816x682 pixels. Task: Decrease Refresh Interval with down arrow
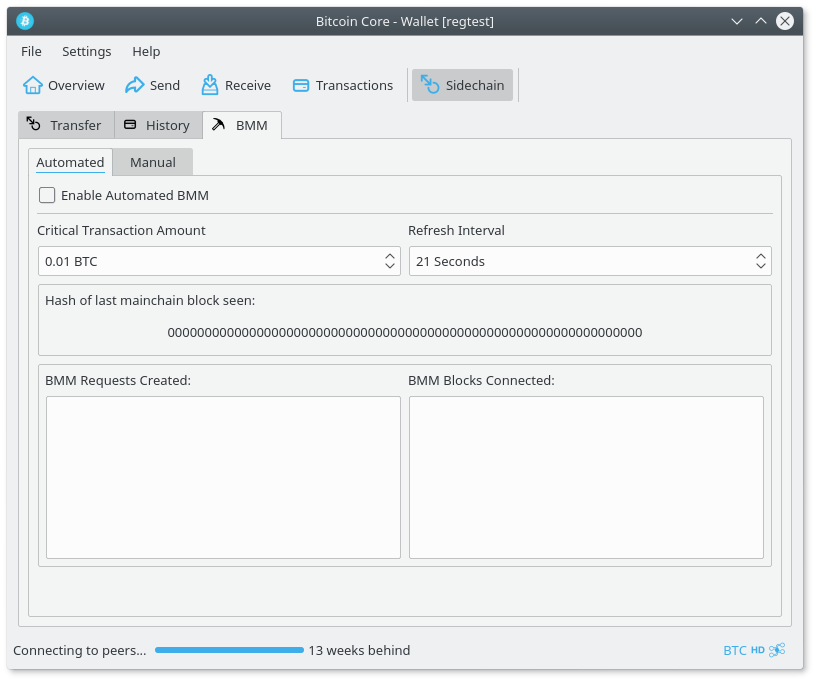pyautogui.click(x=761, y=265)
